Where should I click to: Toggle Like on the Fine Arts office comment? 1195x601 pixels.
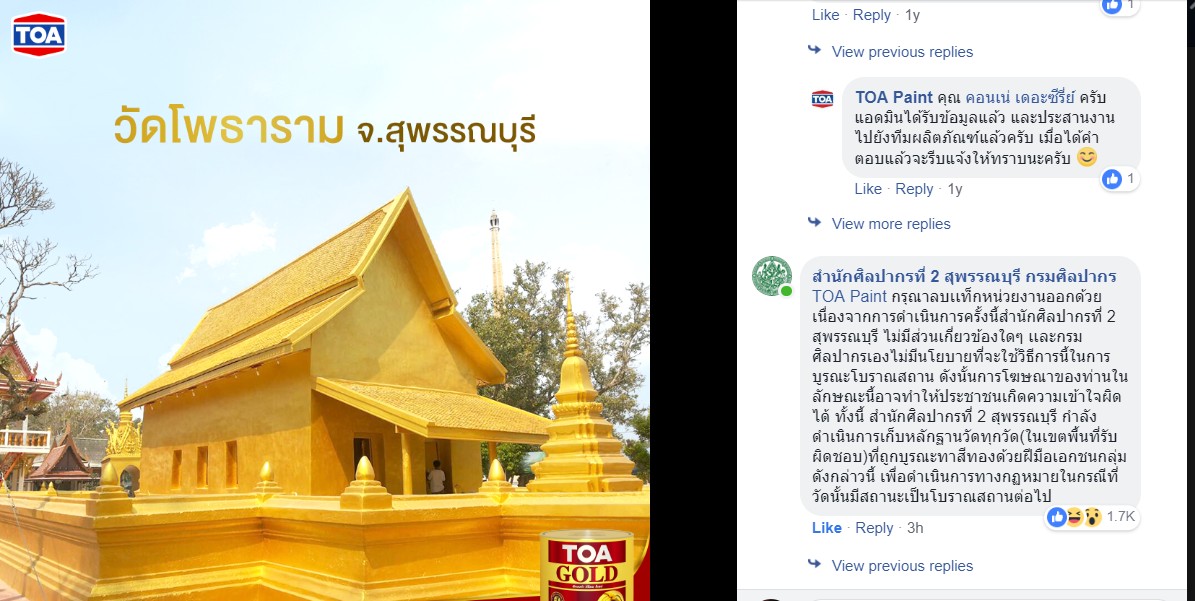(x=827, y=528)
